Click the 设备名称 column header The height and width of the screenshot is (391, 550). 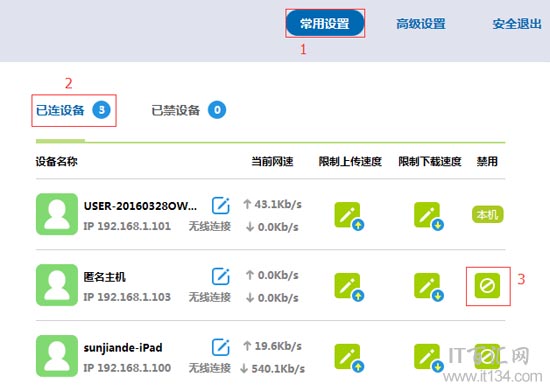[x=56, y=161]
